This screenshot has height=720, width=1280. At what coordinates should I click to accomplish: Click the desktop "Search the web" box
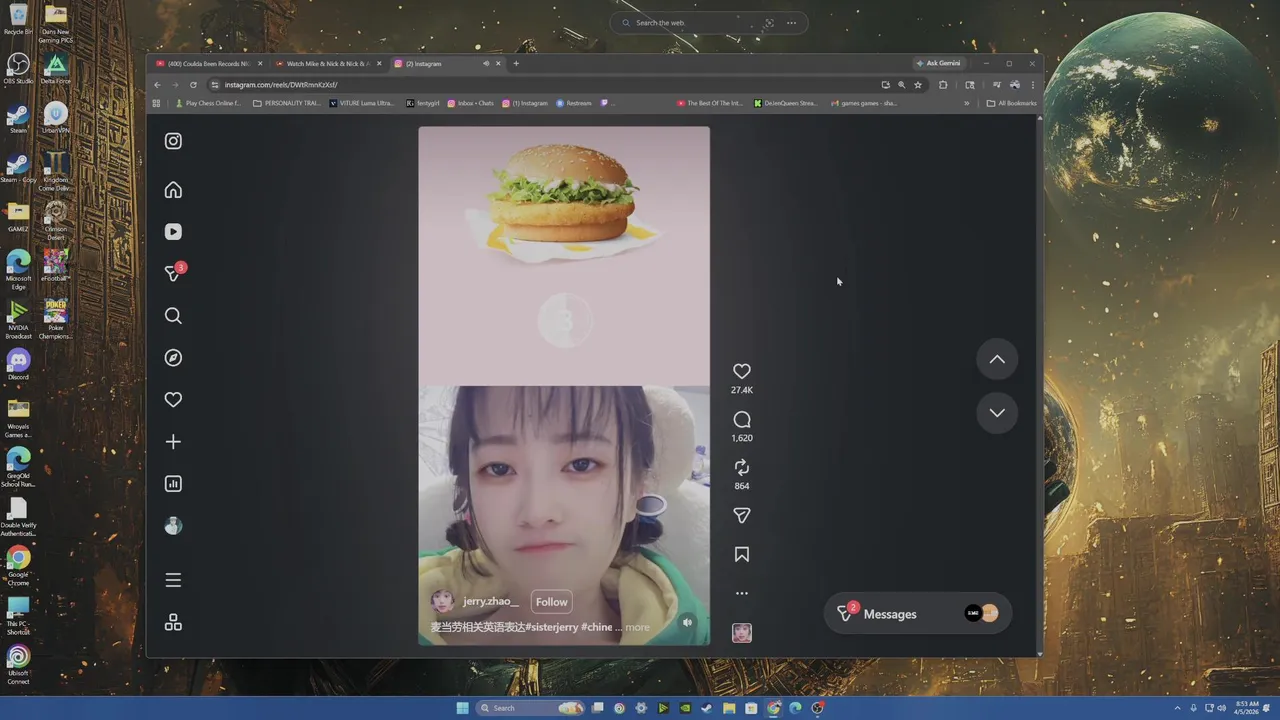point(708,23)
